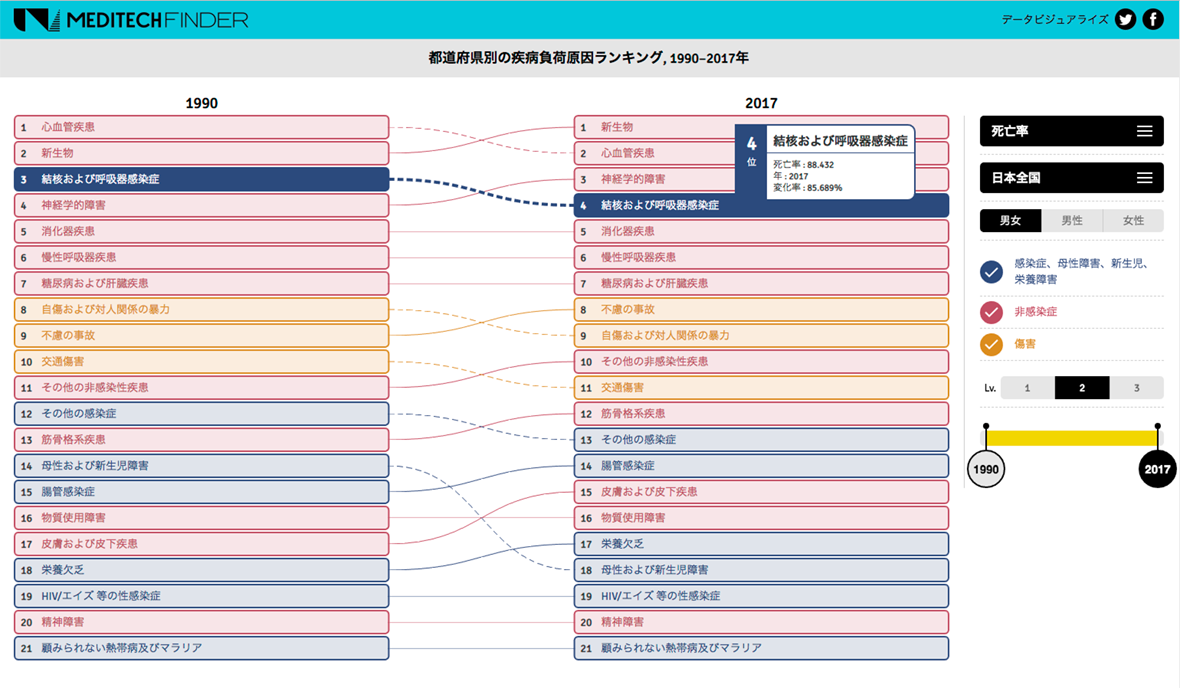Click the 1990 year slider handle

986,469
